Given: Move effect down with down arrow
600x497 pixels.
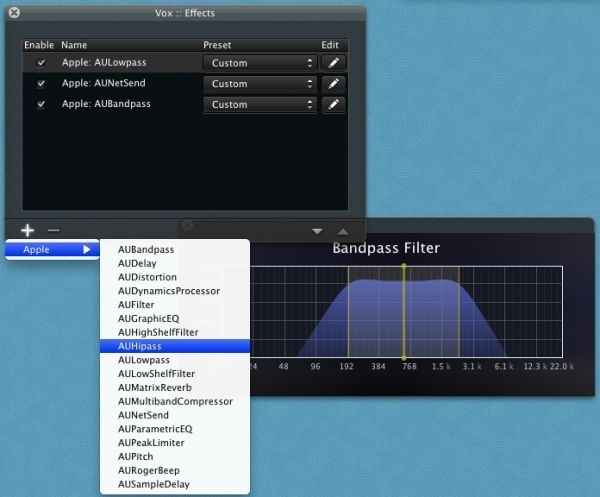Looking at the screenshot, I should point(317,231).
